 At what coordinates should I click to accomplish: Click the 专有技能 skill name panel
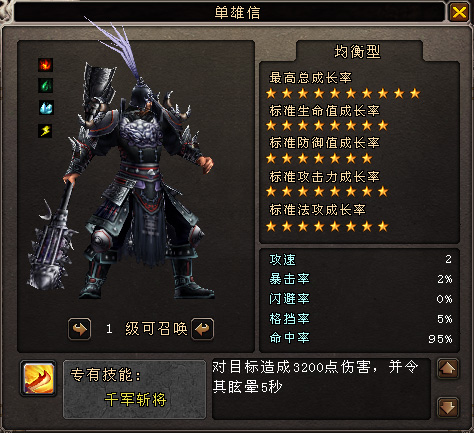[134, 389]
